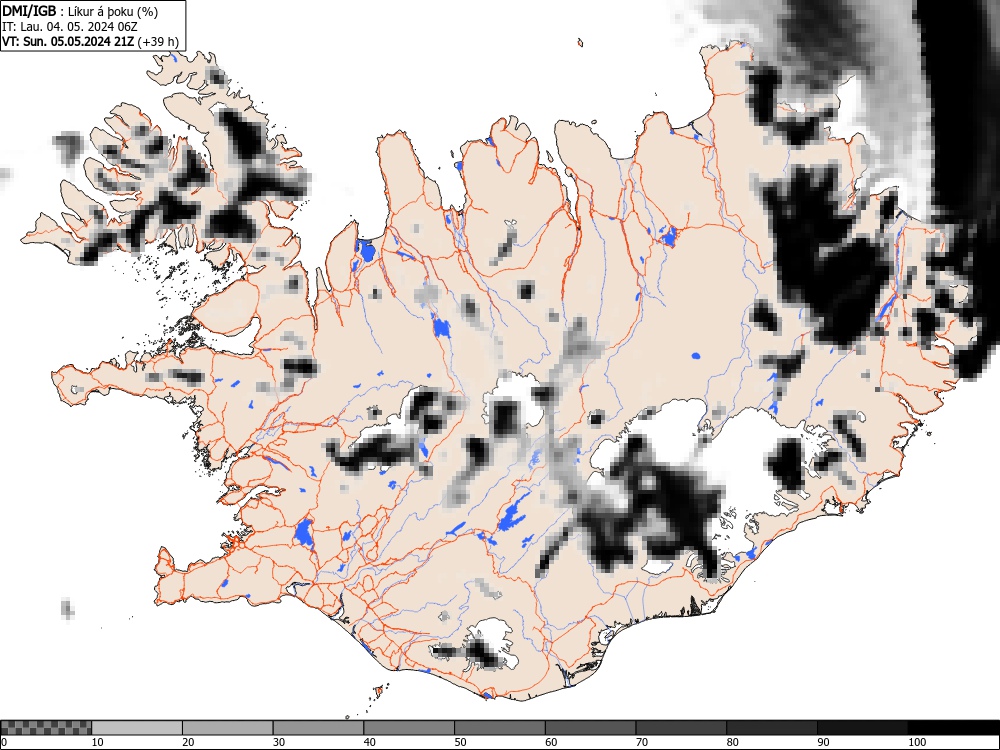
Task: Click the legend label '90'
Action: (x=823, y=742)
